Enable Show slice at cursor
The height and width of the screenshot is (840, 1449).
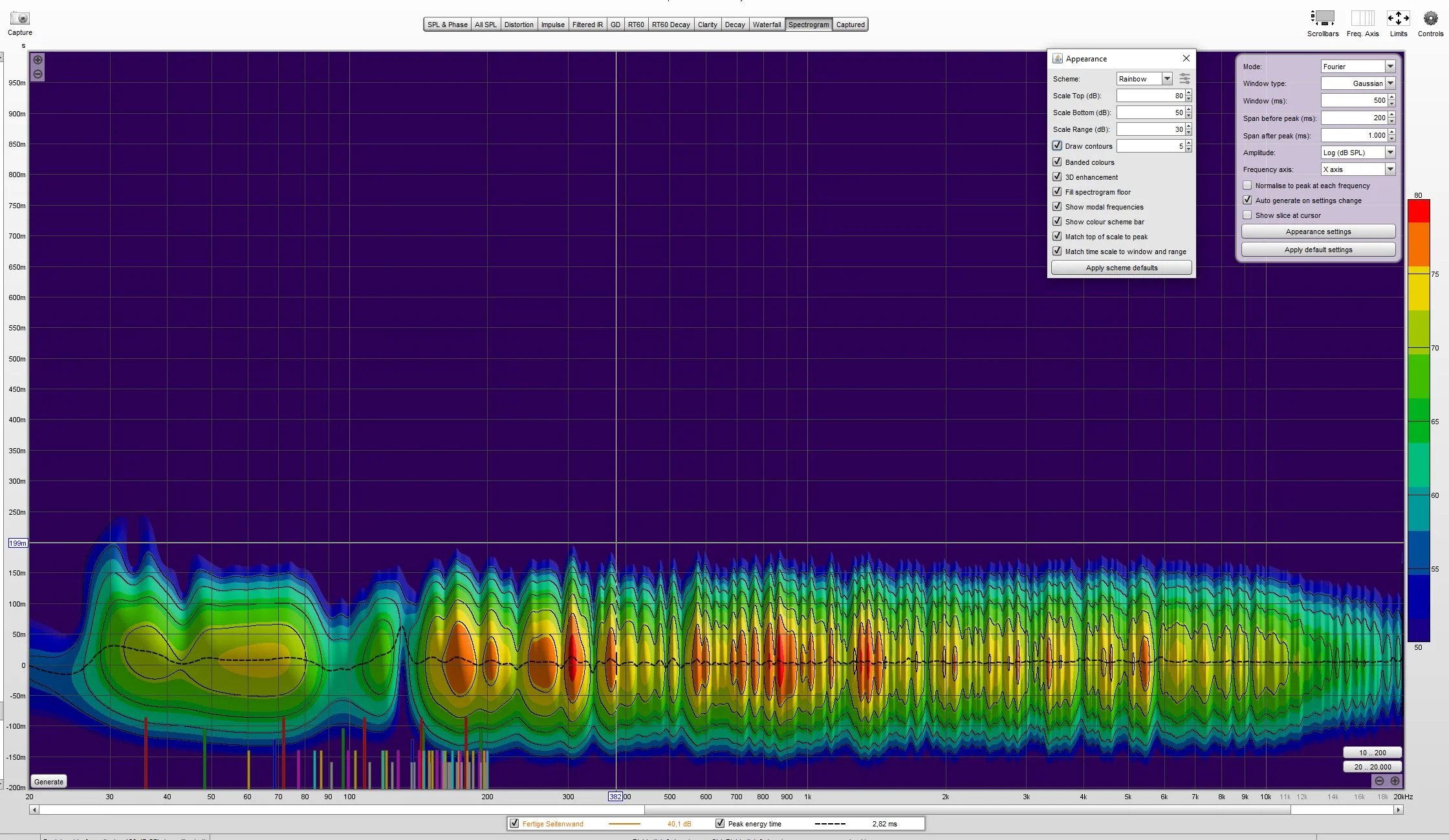coord(1247,215)
